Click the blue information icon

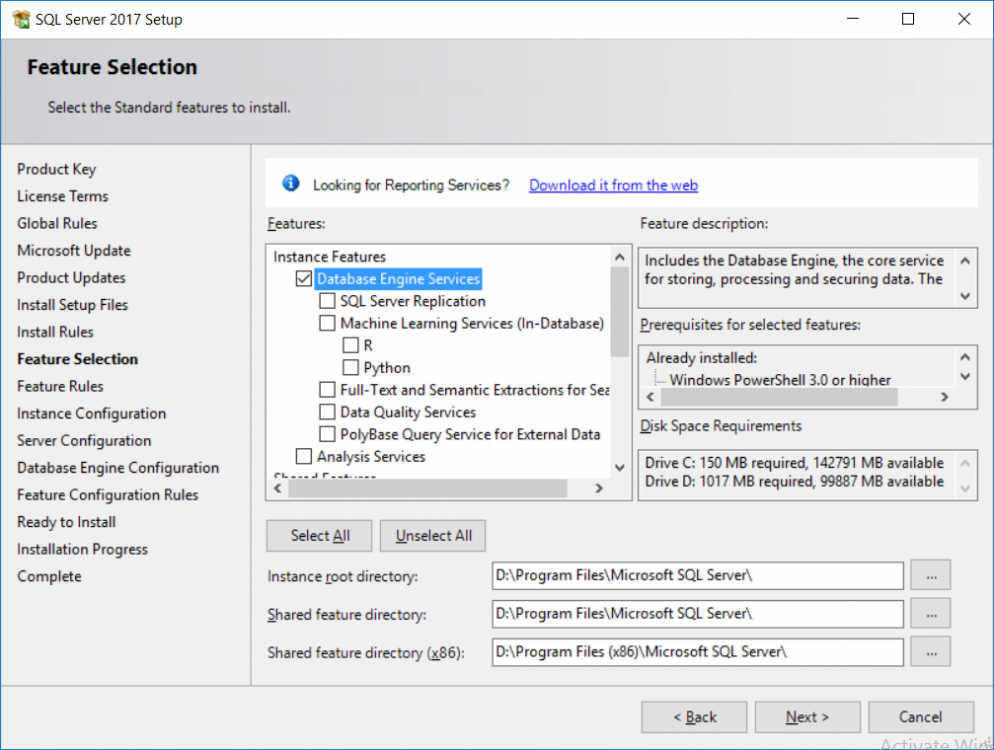pyautogui.click(x=290, y=184)
